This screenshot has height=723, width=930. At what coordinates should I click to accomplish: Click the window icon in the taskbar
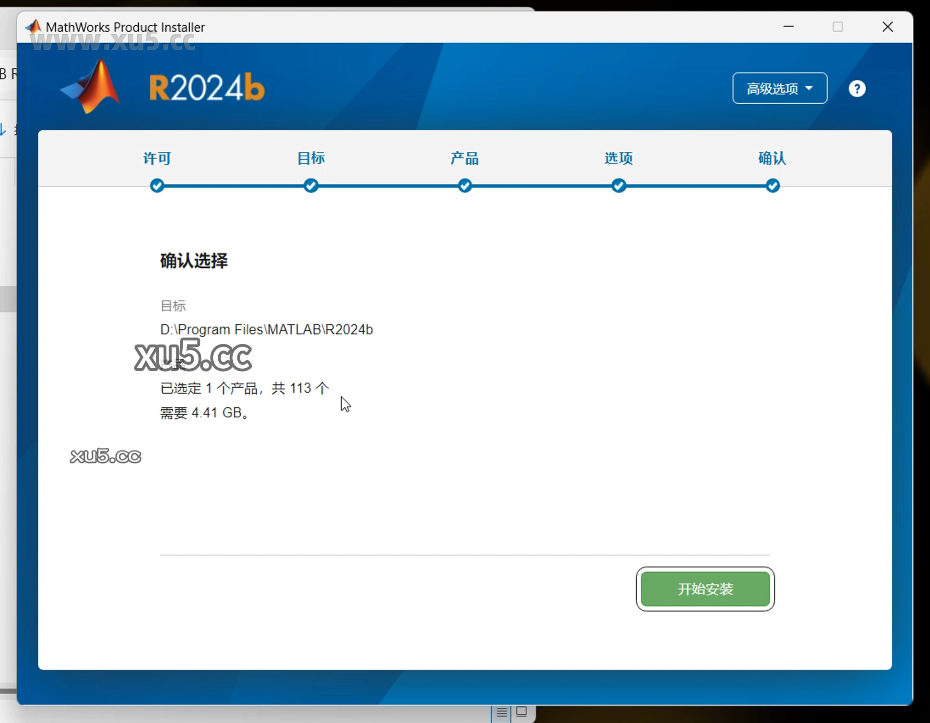click(522, 712)
